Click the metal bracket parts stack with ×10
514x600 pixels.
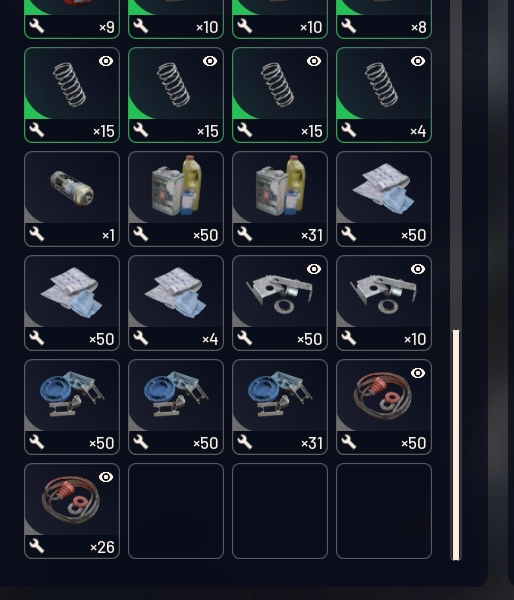point(384,303)
